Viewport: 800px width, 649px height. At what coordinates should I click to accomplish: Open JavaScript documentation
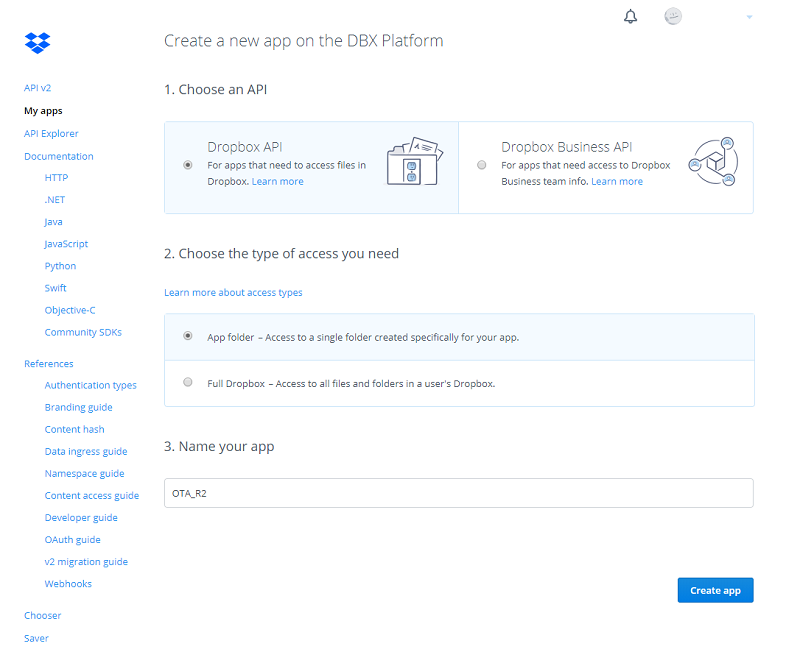click(x=66, y=244)
